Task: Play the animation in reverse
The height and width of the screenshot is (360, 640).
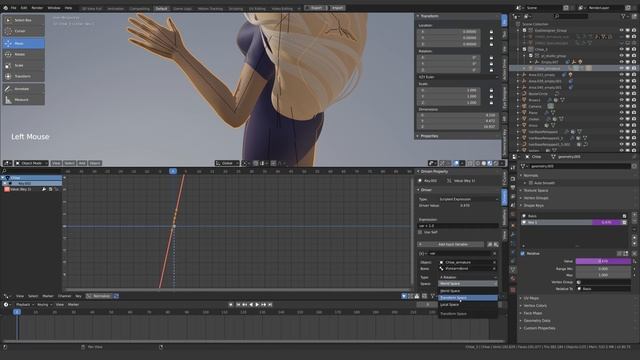Action: coord(251,304)
